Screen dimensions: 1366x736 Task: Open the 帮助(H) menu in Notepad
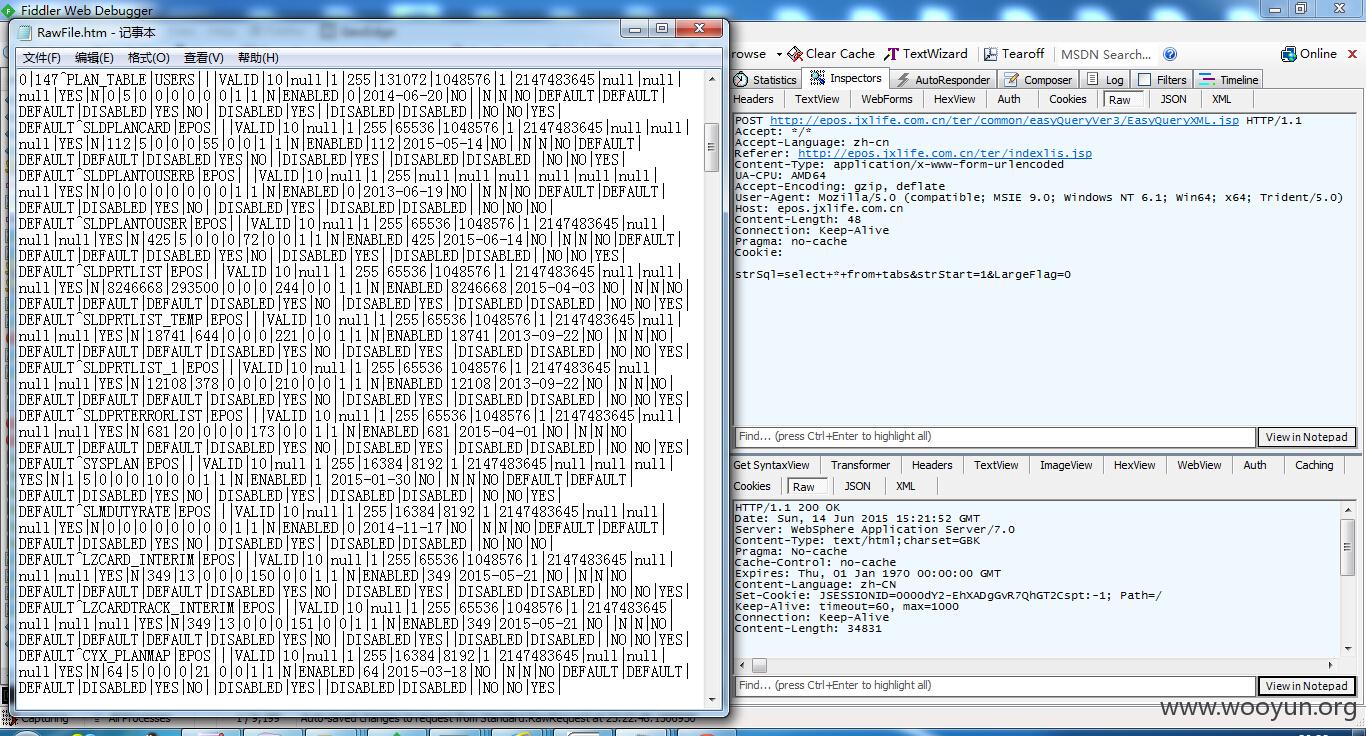(258, 58)
